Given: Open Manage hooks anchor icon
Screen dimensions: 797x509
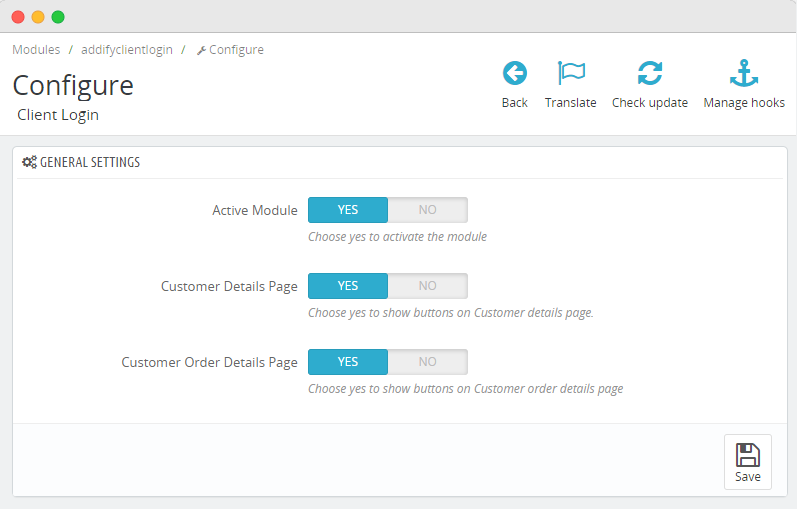Looking at the screenshot, I should tap(744, 74).
